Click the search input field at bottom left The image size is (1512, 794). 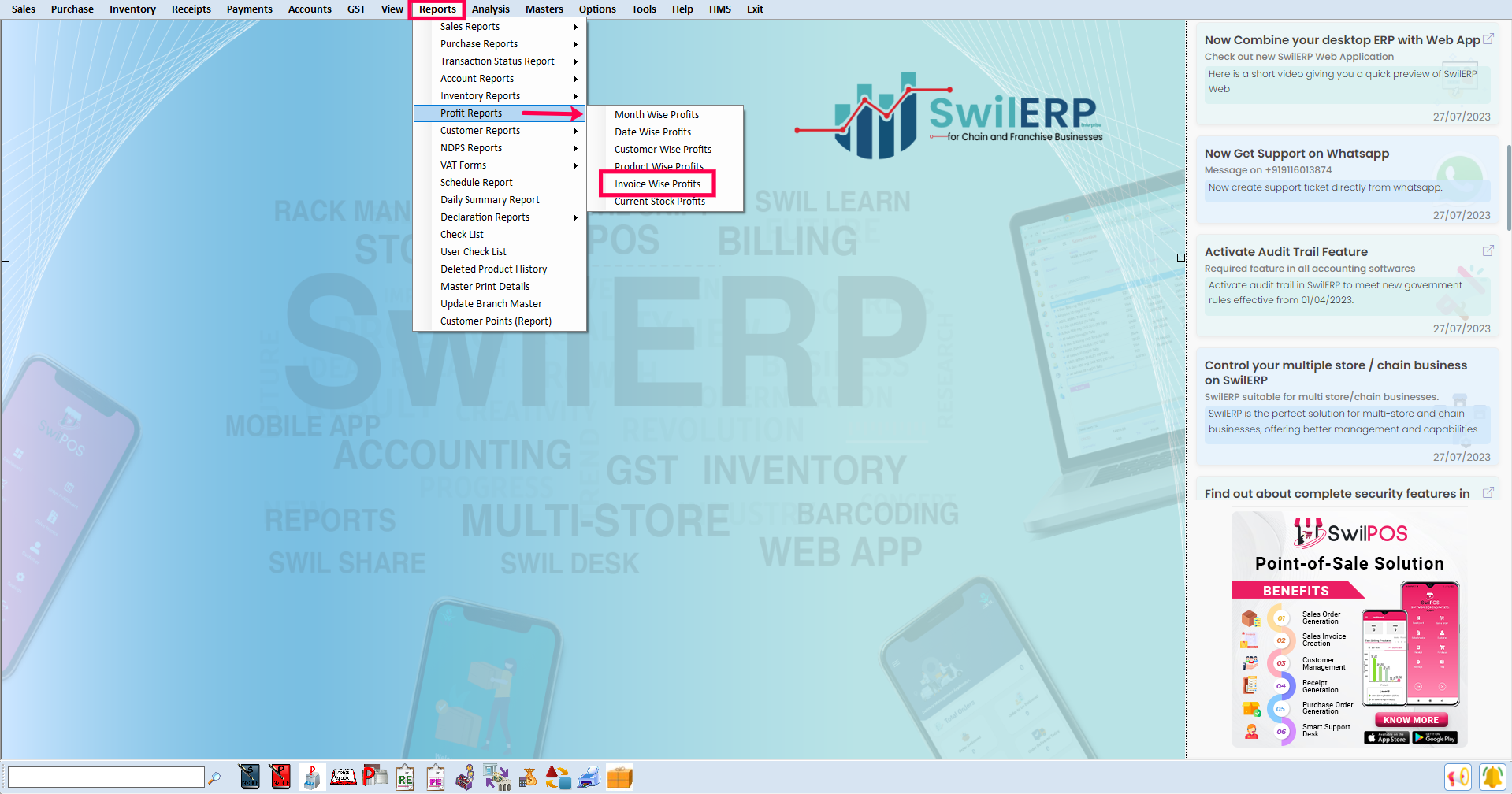106,777
